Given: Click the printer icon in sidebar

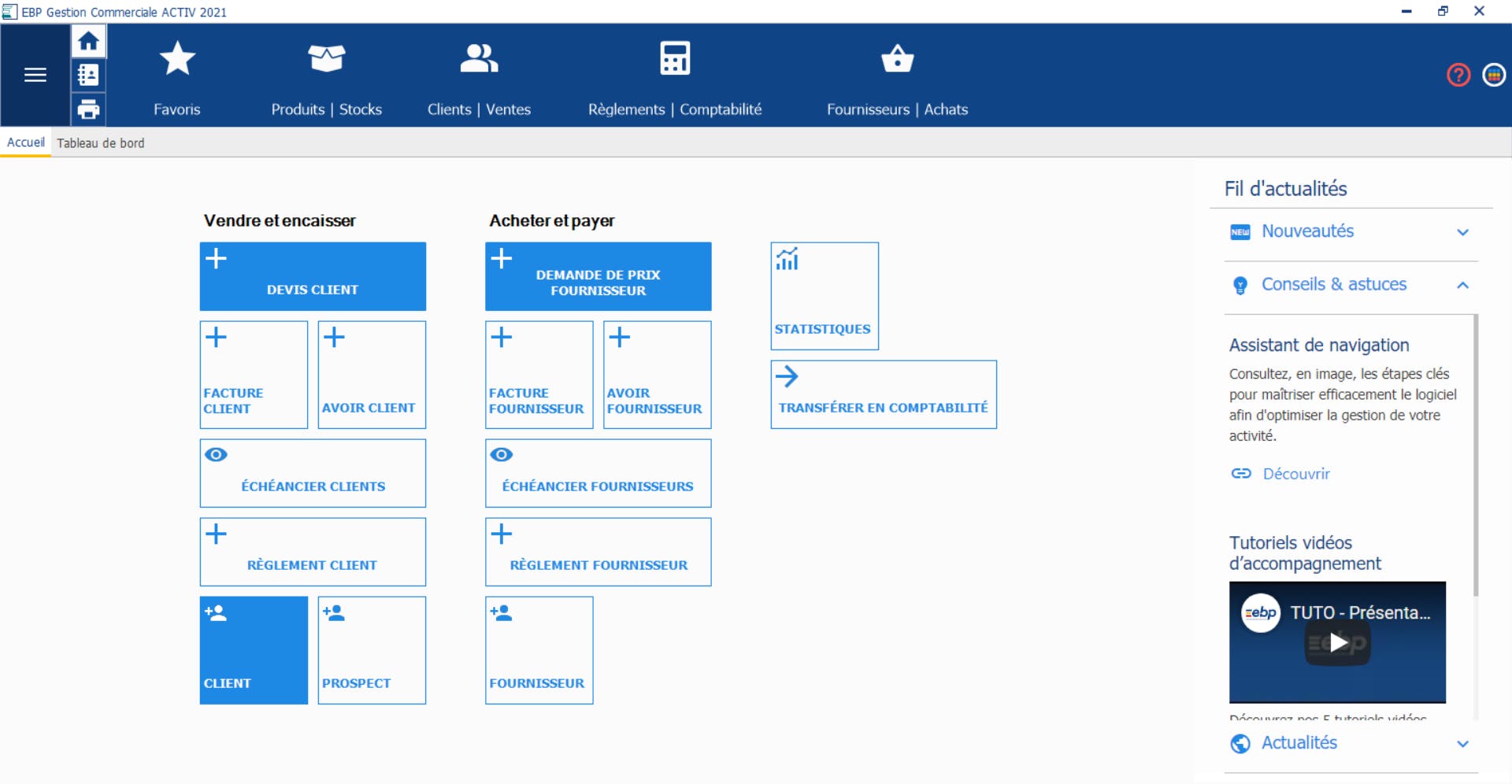Looking at the screenshot, I should coord(88,109).
